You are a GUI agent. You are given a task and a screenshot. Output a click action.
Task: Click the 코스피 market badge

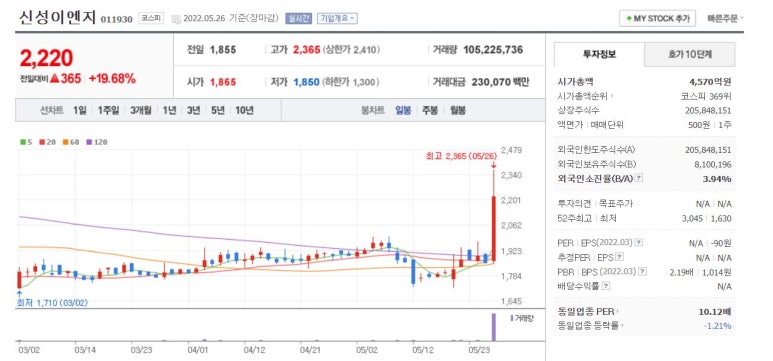[x=151, y=18]
